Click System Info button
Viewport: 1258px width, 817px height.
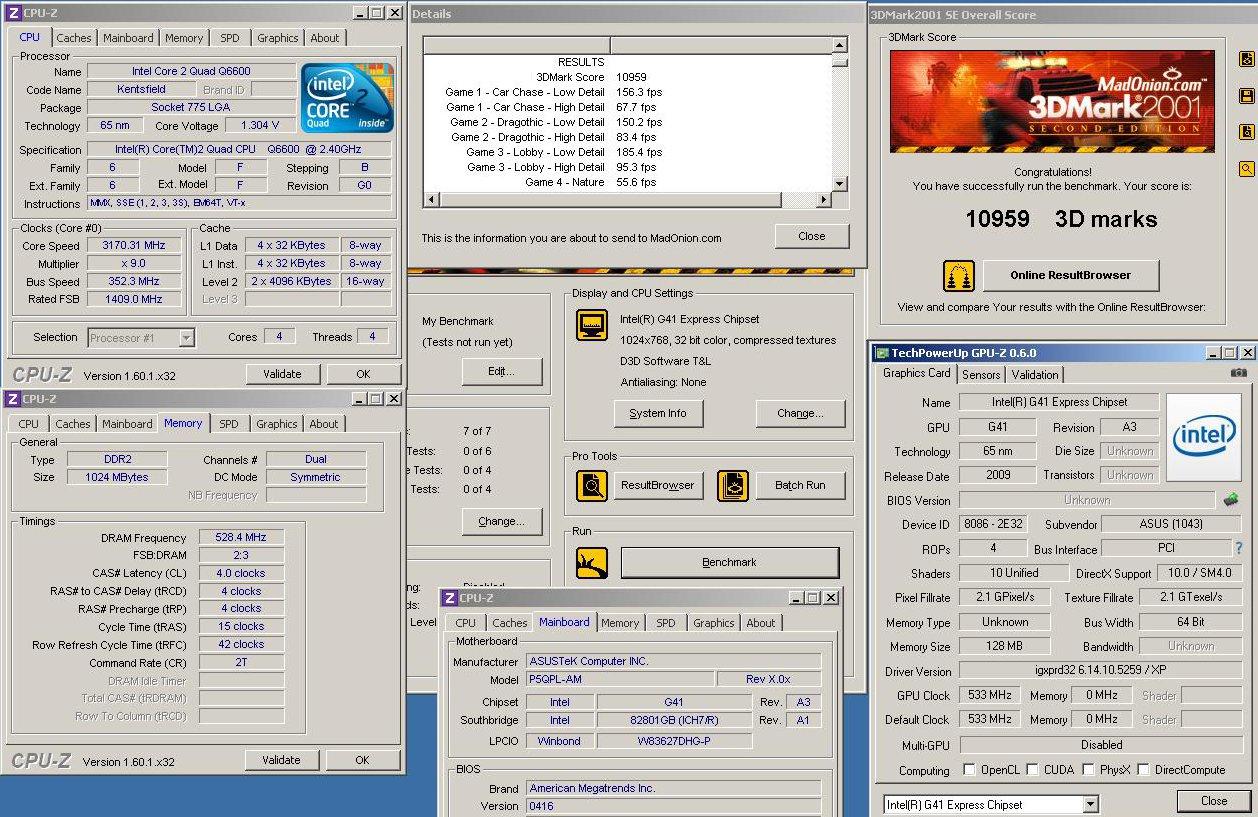(658, 413)
